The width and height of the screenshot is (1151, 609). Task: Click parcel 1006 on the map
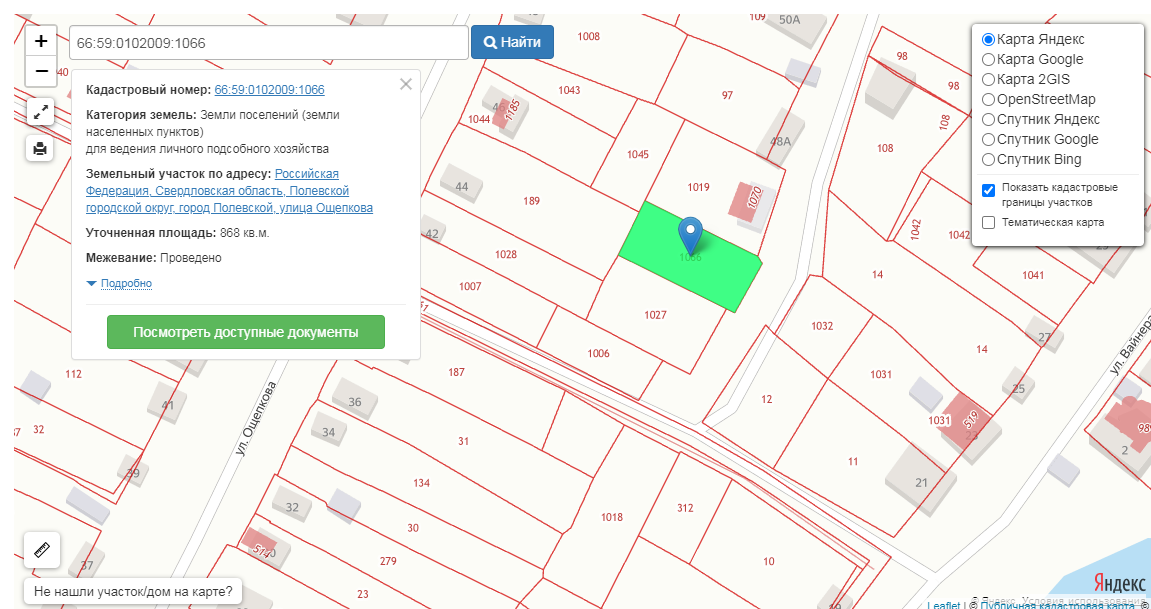click(598, 353)
